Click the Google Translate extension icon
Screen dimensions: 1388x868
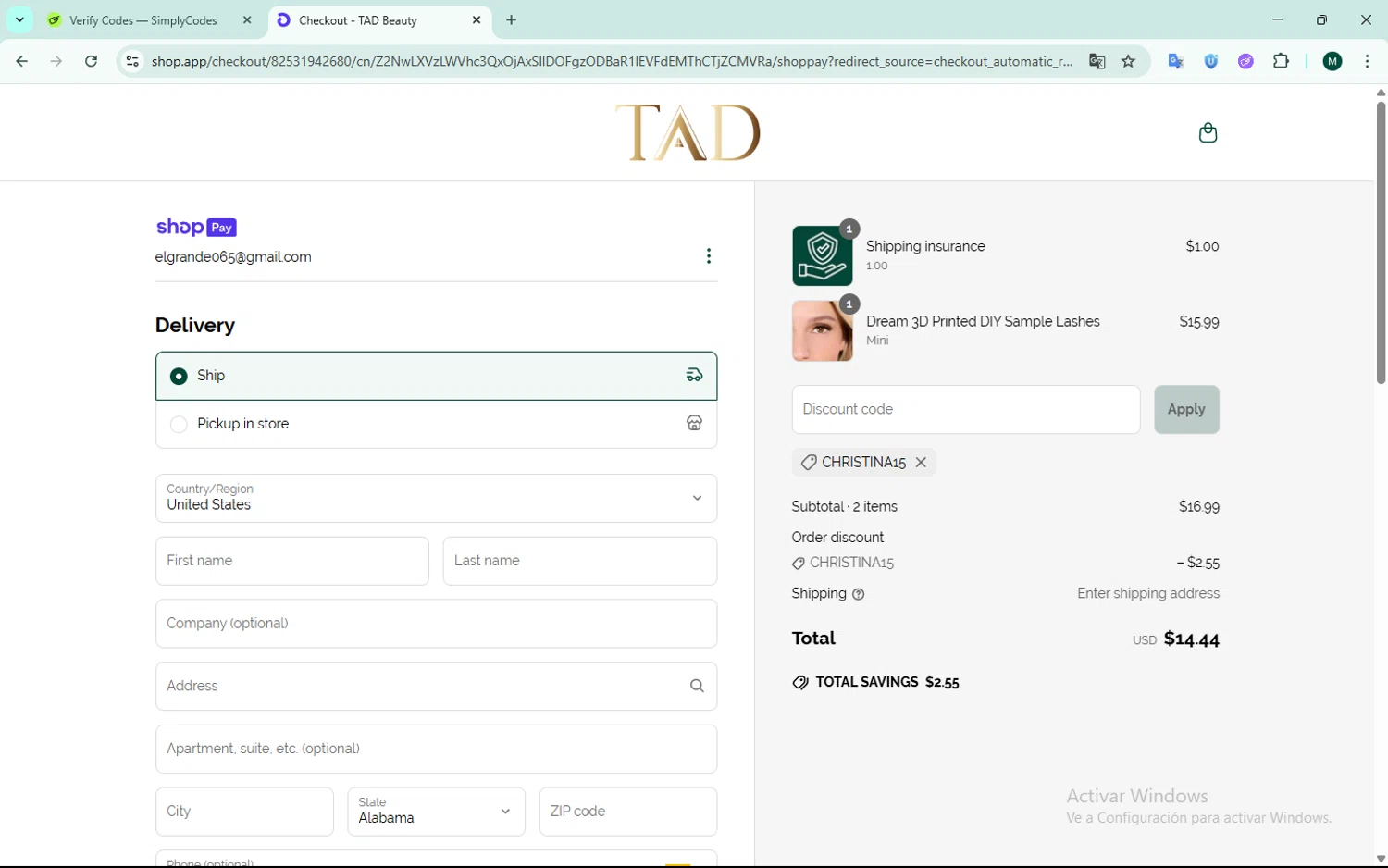1176,61
